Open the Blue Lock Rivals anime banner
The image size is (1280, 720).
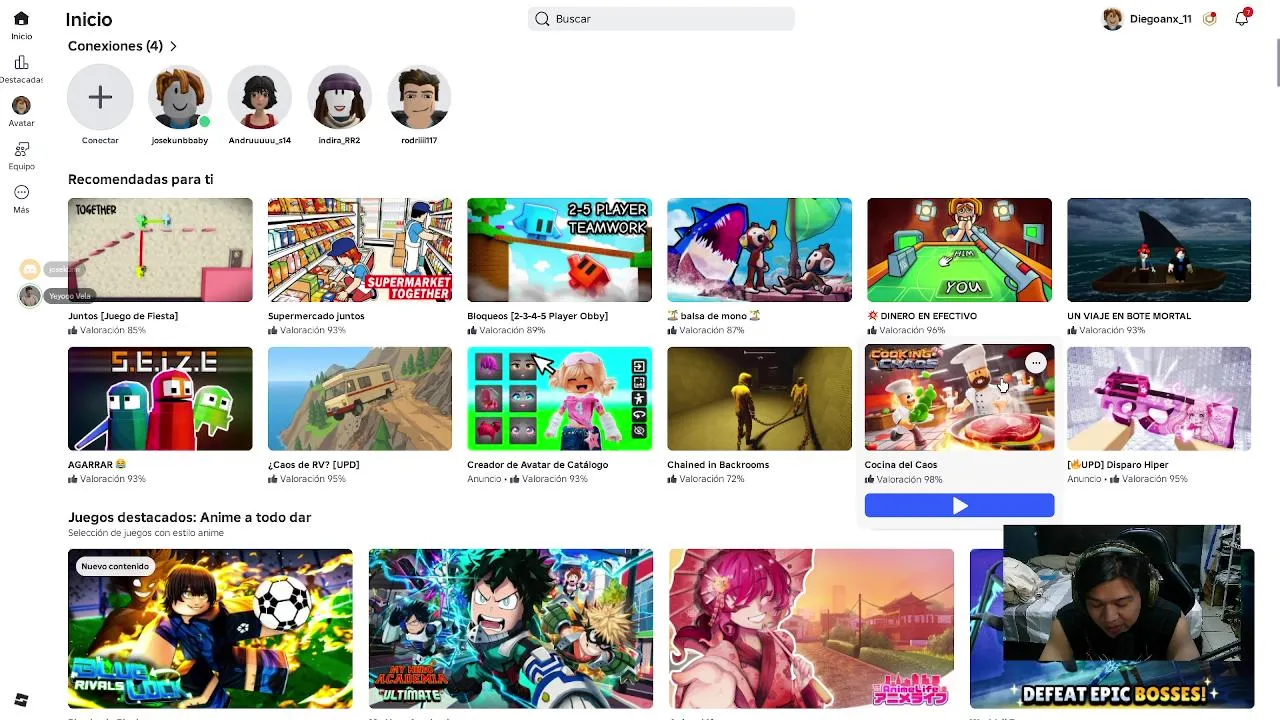tap(210, 629)
